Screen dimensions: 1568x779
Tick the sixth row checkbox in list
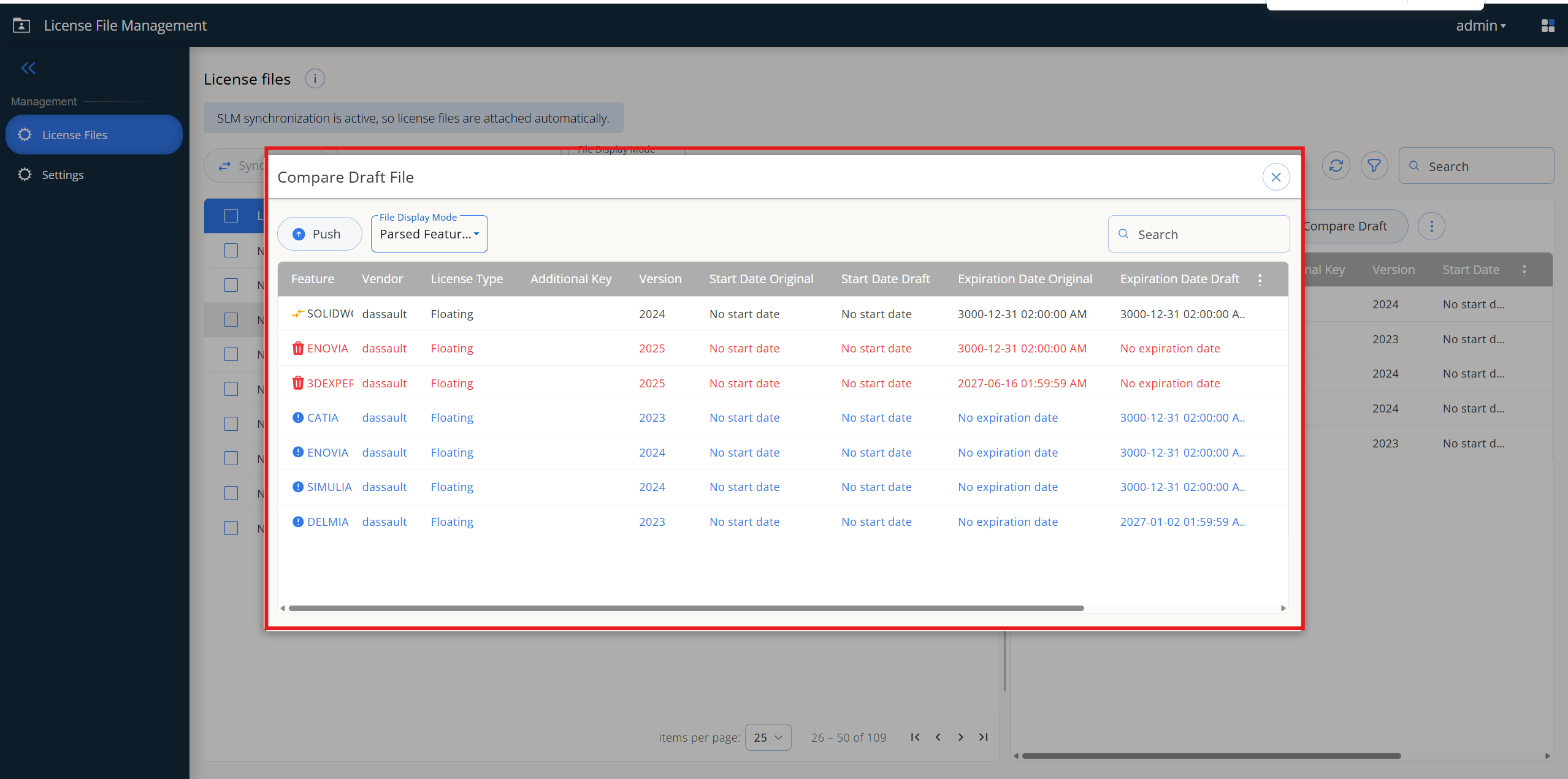click(x=231, y=424)
